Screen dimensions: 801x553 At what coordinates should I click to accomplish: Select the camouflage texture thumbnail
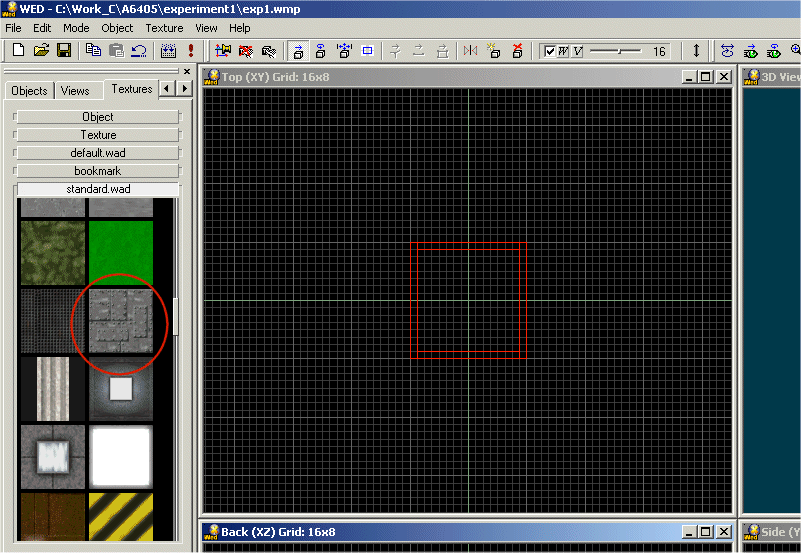53,253
